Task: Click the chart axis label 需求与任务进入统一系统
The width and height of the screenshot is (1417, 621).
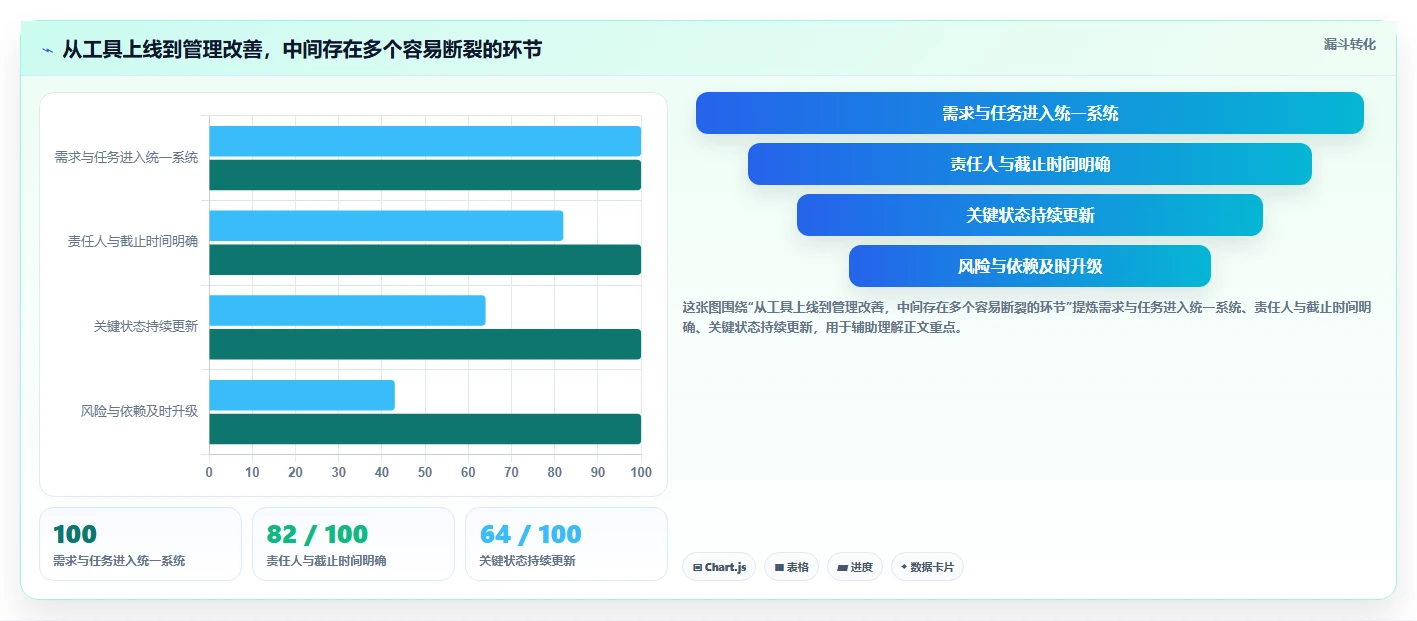Action: (126, 157)
